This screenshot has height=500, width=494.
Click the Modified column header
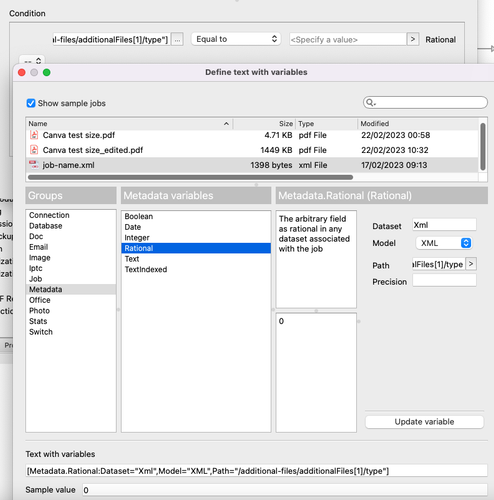pos(418,124)
